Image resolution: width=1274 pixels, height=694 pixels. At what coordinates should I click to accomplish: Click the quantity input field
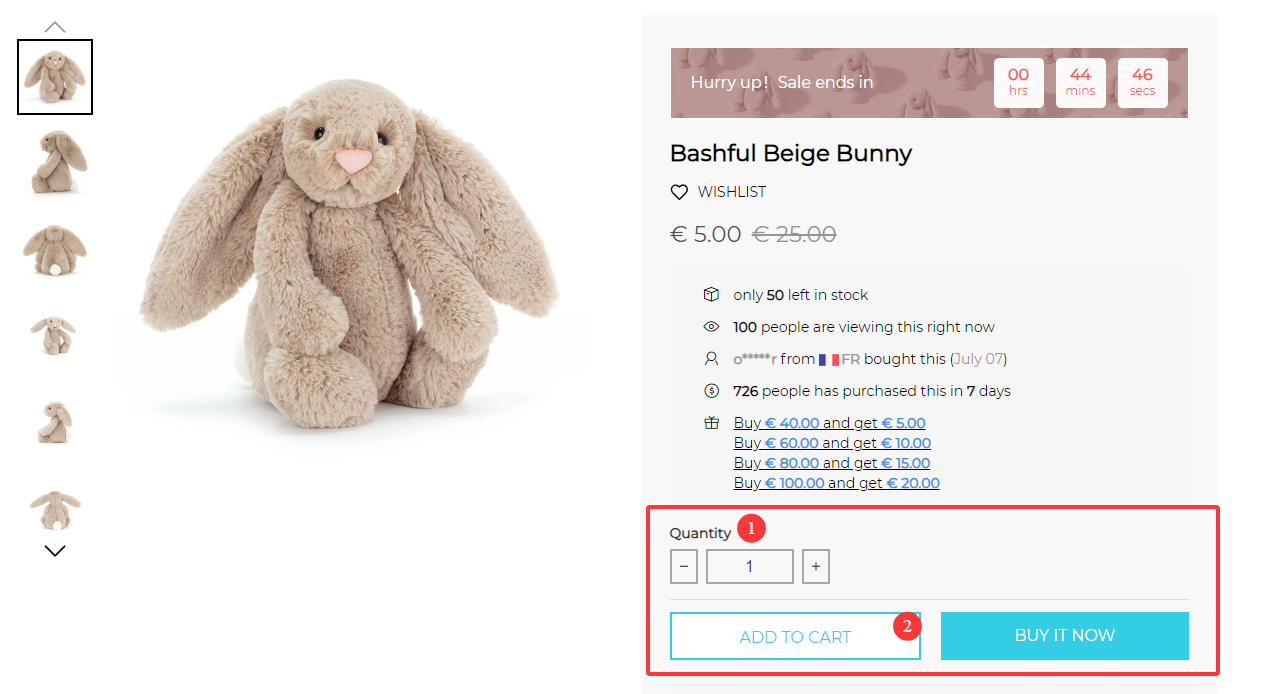[750, 567]
